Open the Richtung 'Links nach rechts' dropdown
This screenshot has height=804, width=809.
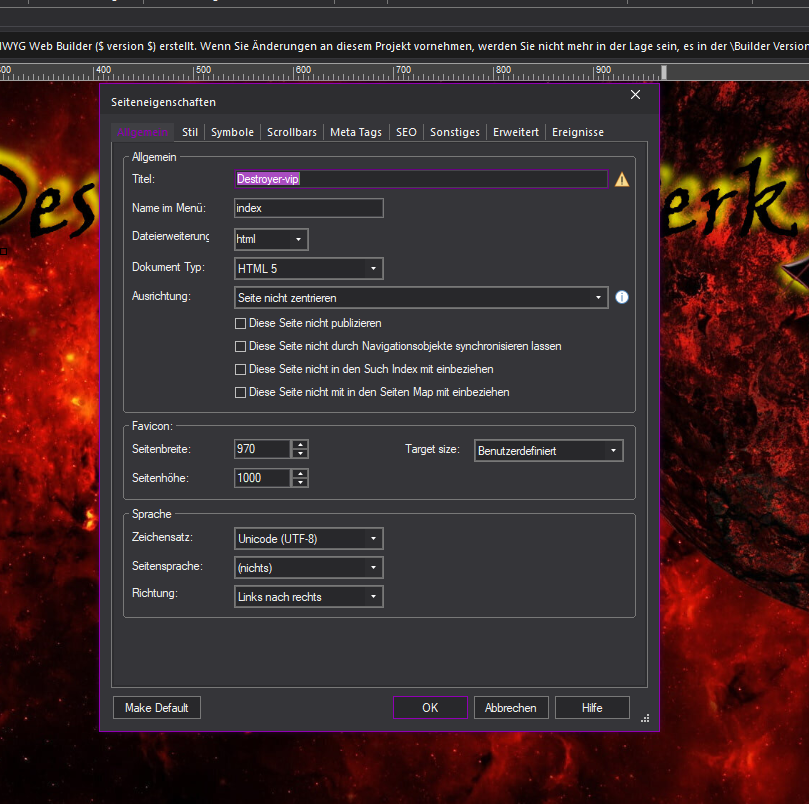point(309,597)
